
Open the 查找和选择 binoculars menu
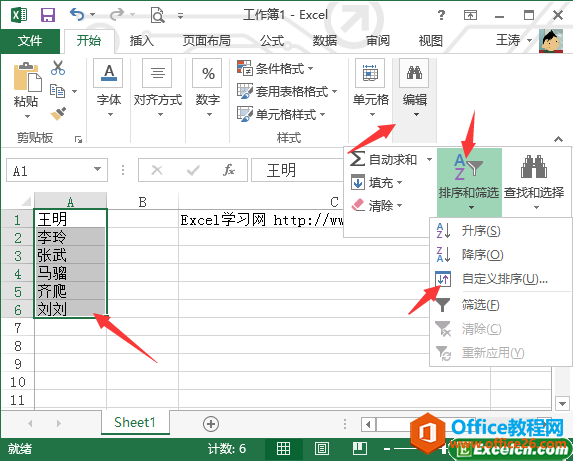coord(534,181)
